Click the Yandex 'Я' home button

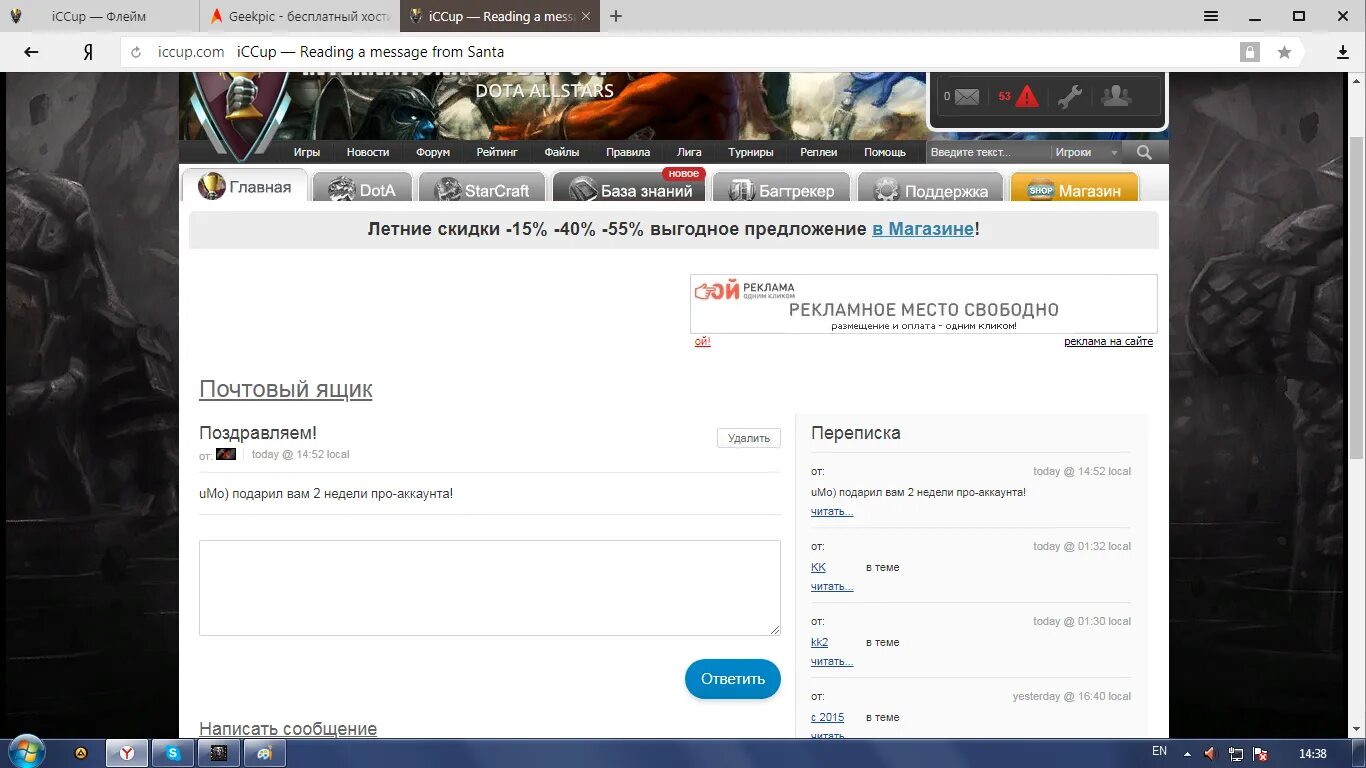point(88,52)
